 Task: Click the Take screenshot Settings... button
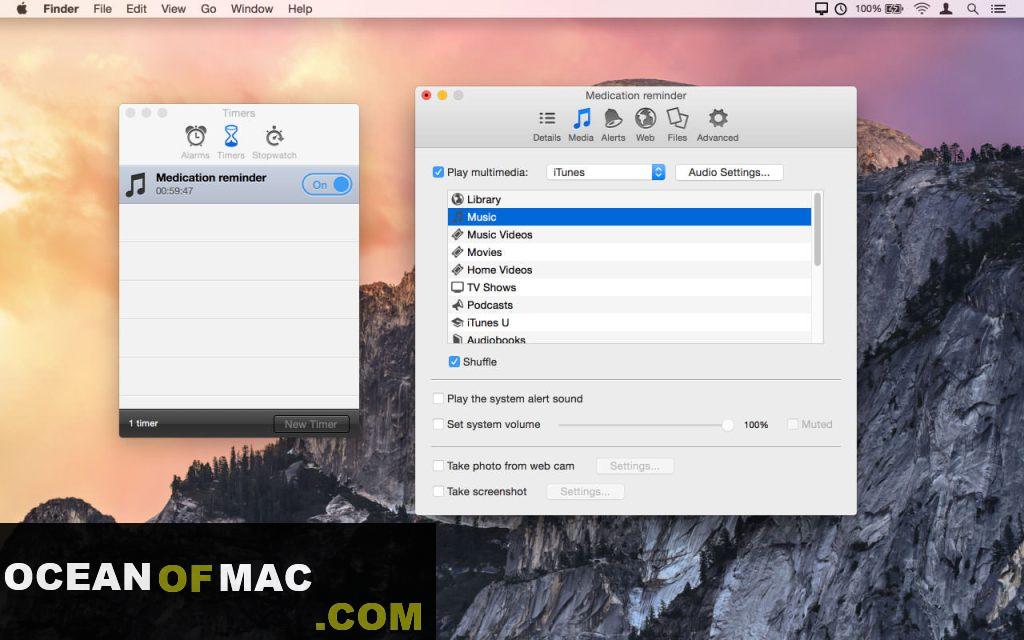585,491
